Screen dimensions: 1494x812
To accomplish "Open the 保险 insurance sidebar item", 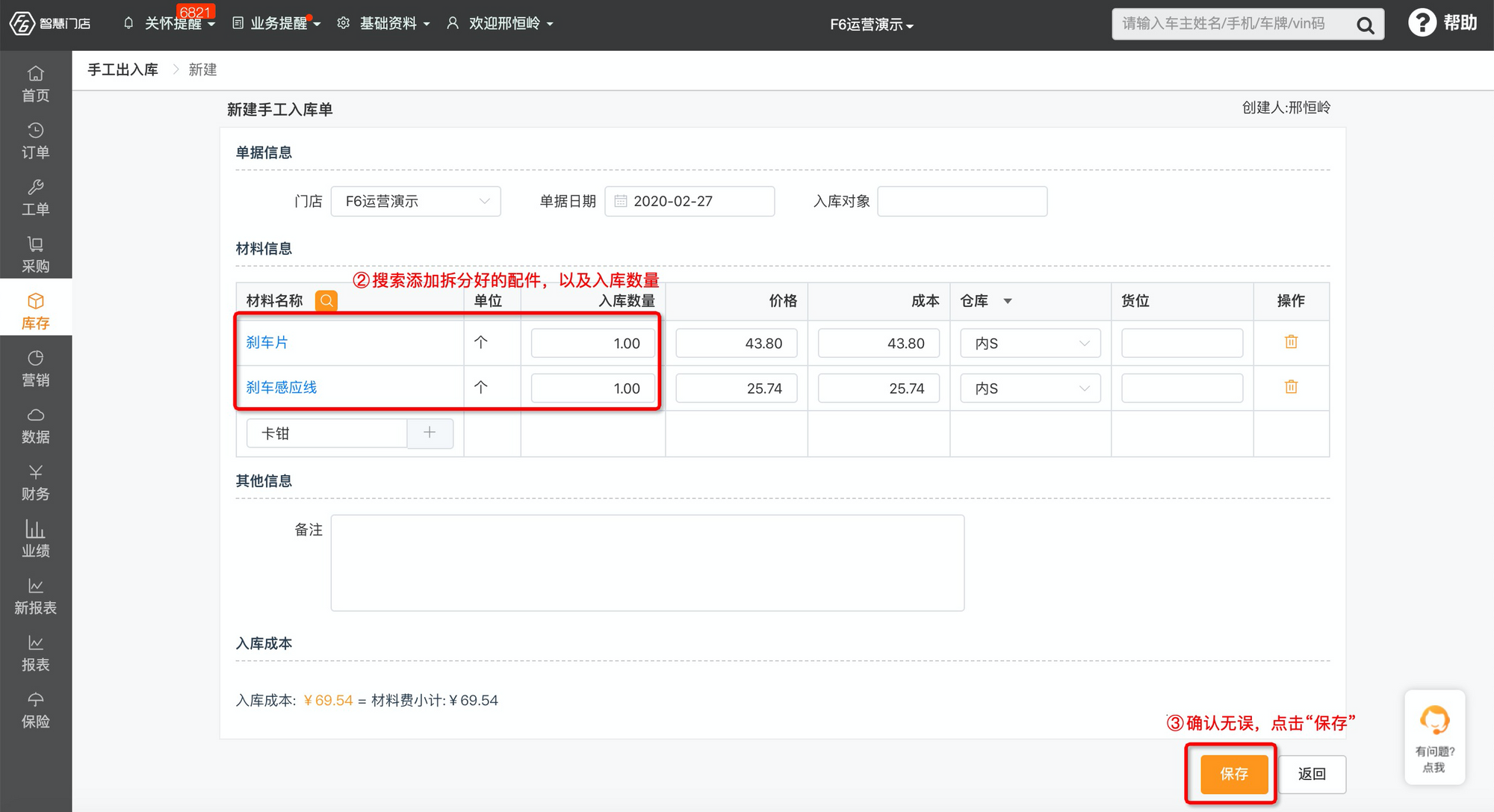I will pos(36,710).
